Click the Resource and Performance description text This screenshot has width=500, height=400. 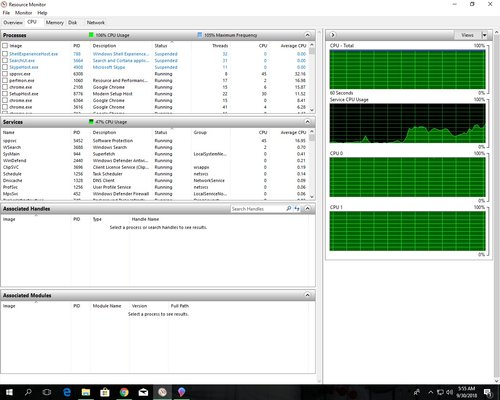(x=120, y=80)
